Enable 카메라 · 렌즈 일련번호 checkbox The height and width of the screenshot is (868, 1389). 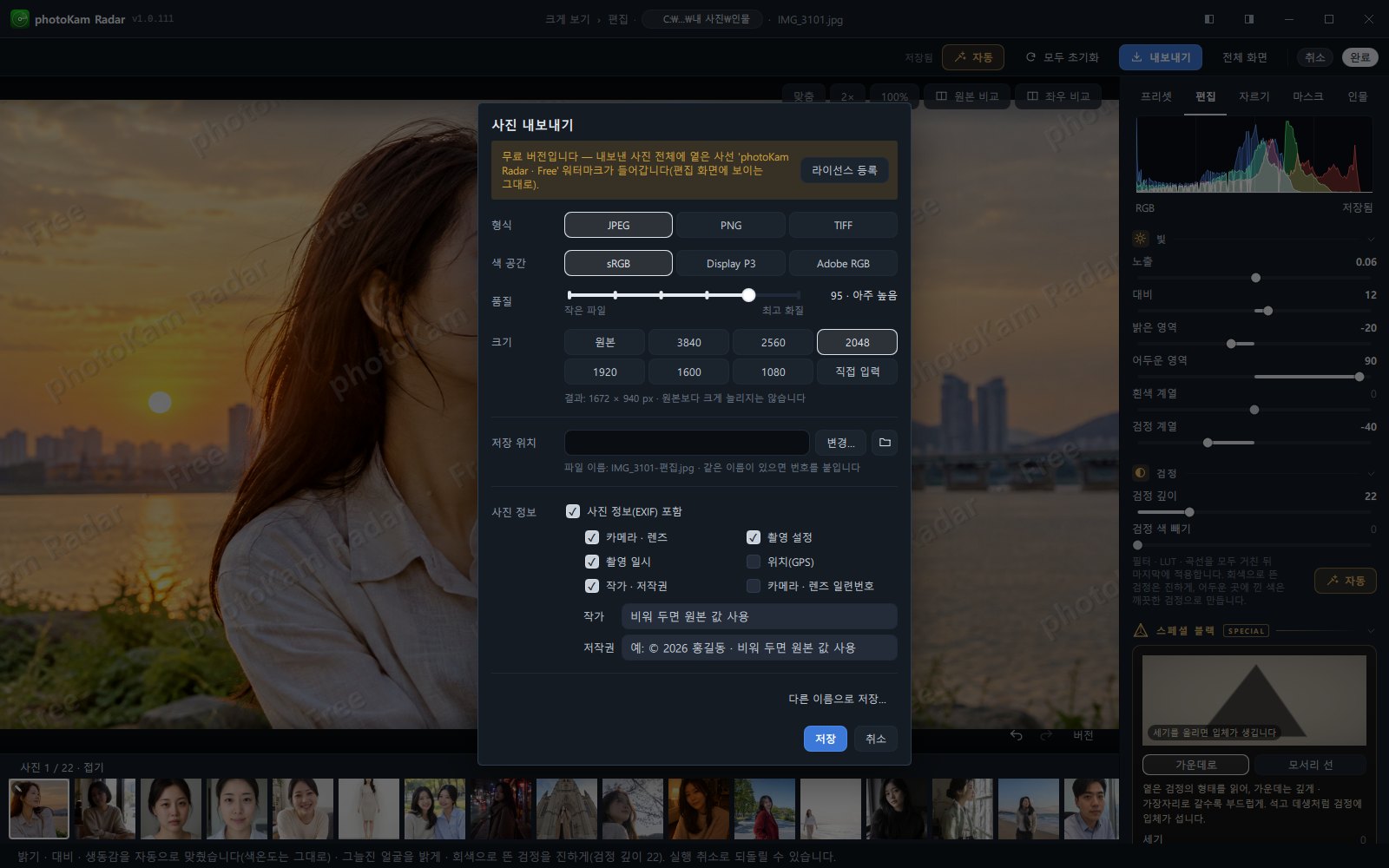(754, 586)
